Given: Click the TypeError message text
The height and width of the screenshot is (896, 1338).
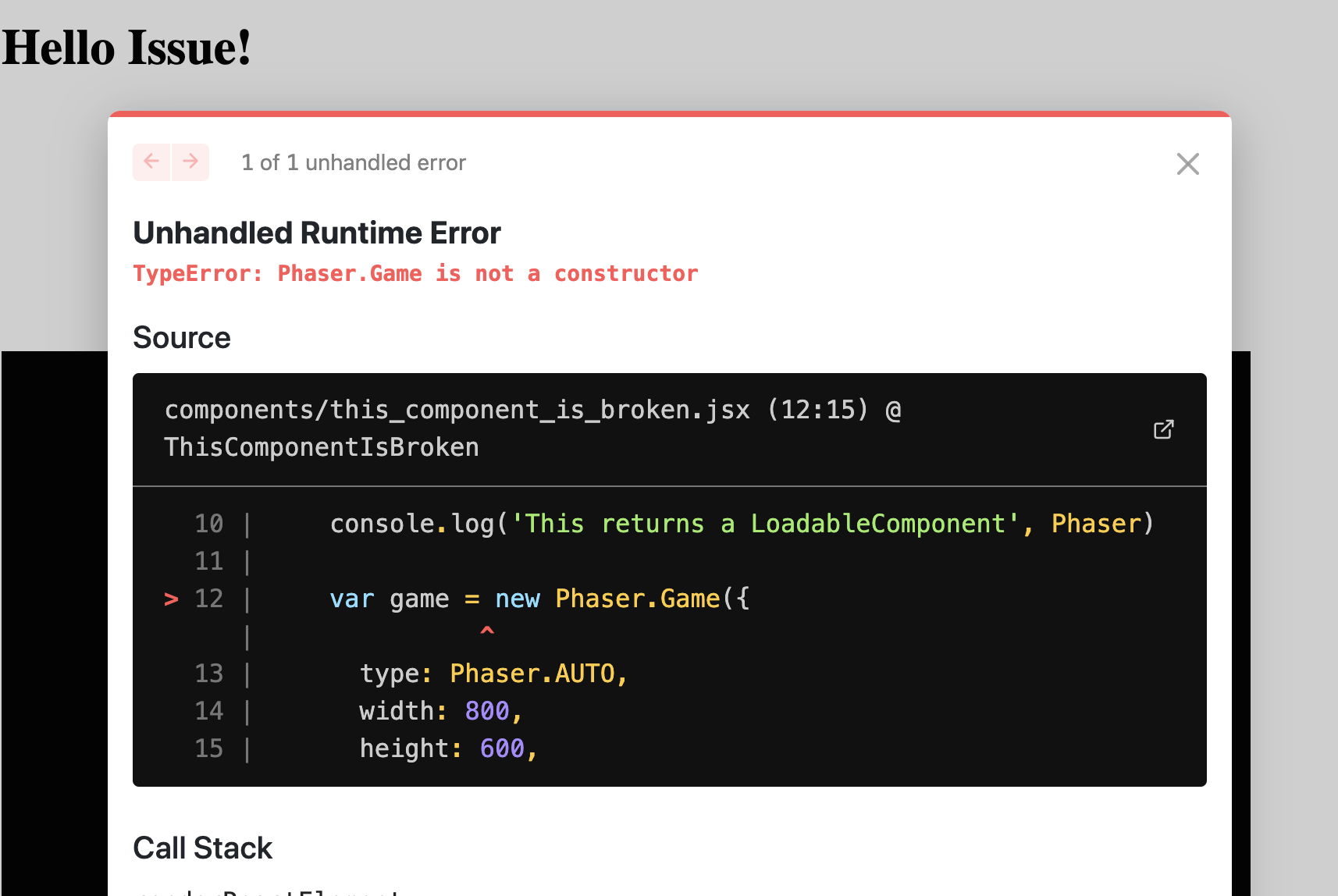Looking at the screenshot, I should click(x=415, y=273).
